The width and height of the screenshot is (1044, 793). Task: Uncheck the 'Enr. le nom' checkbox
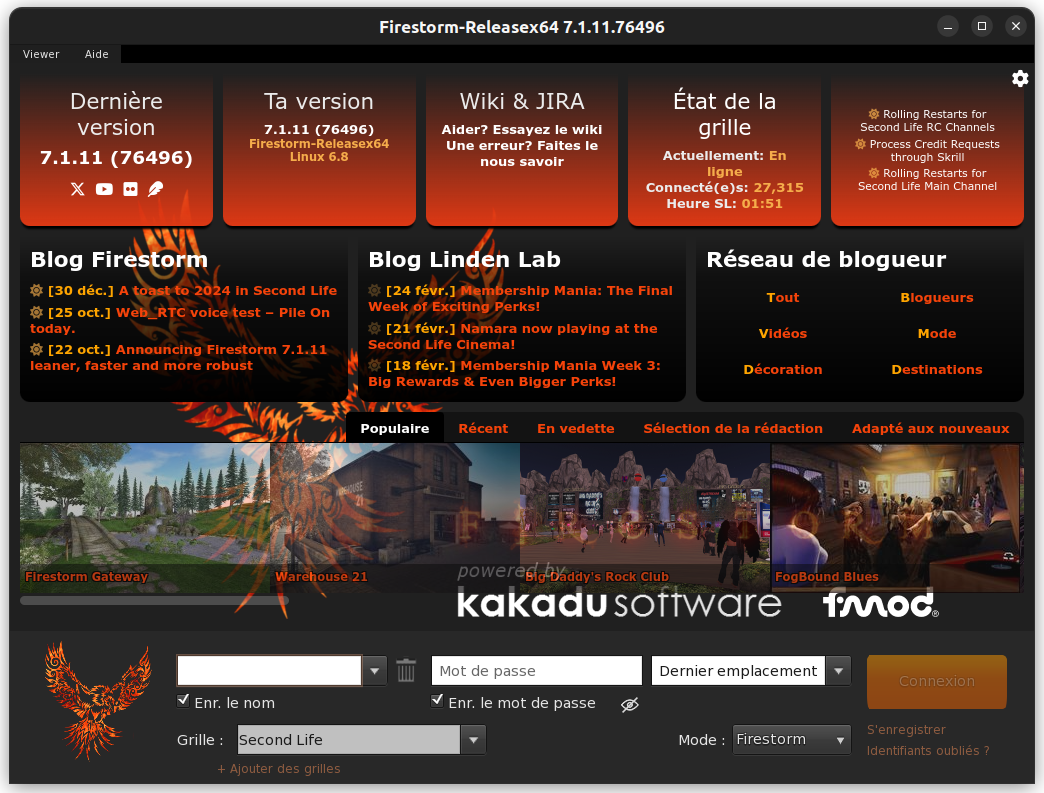click(183, 700)
